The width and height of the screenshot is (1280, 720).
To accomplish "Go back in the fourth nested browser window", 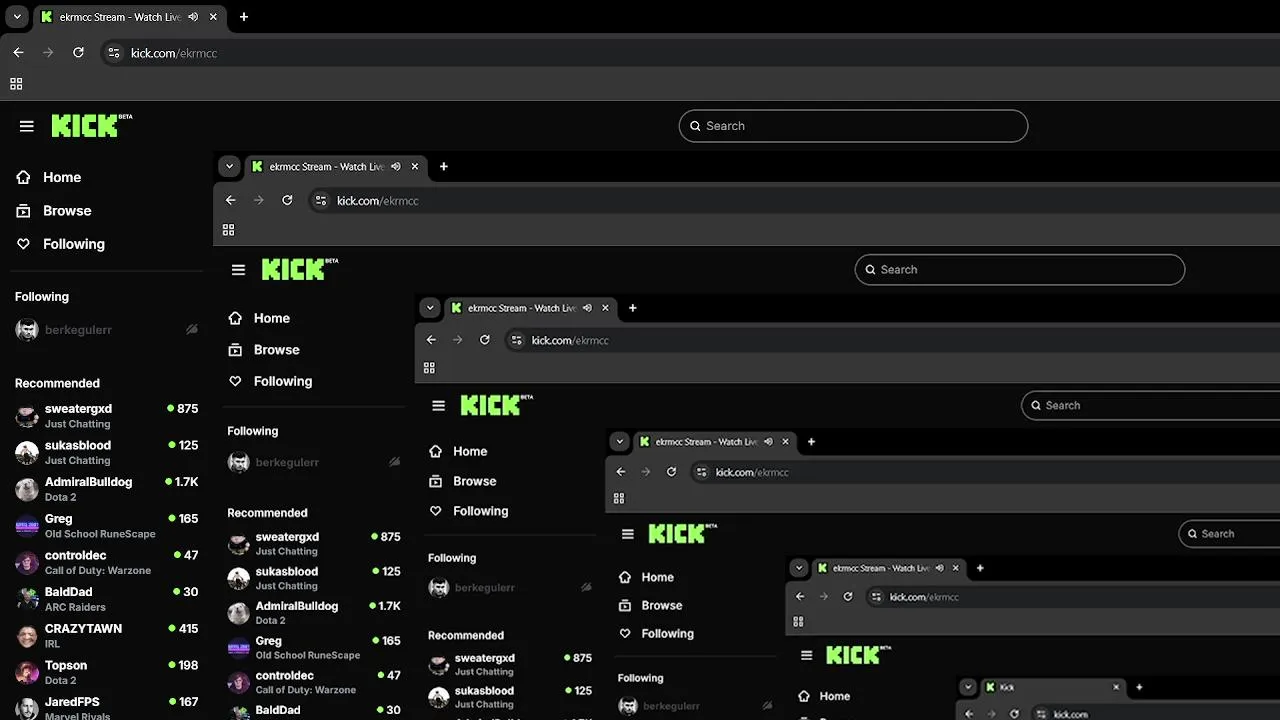I will click(x=621, y=472).
